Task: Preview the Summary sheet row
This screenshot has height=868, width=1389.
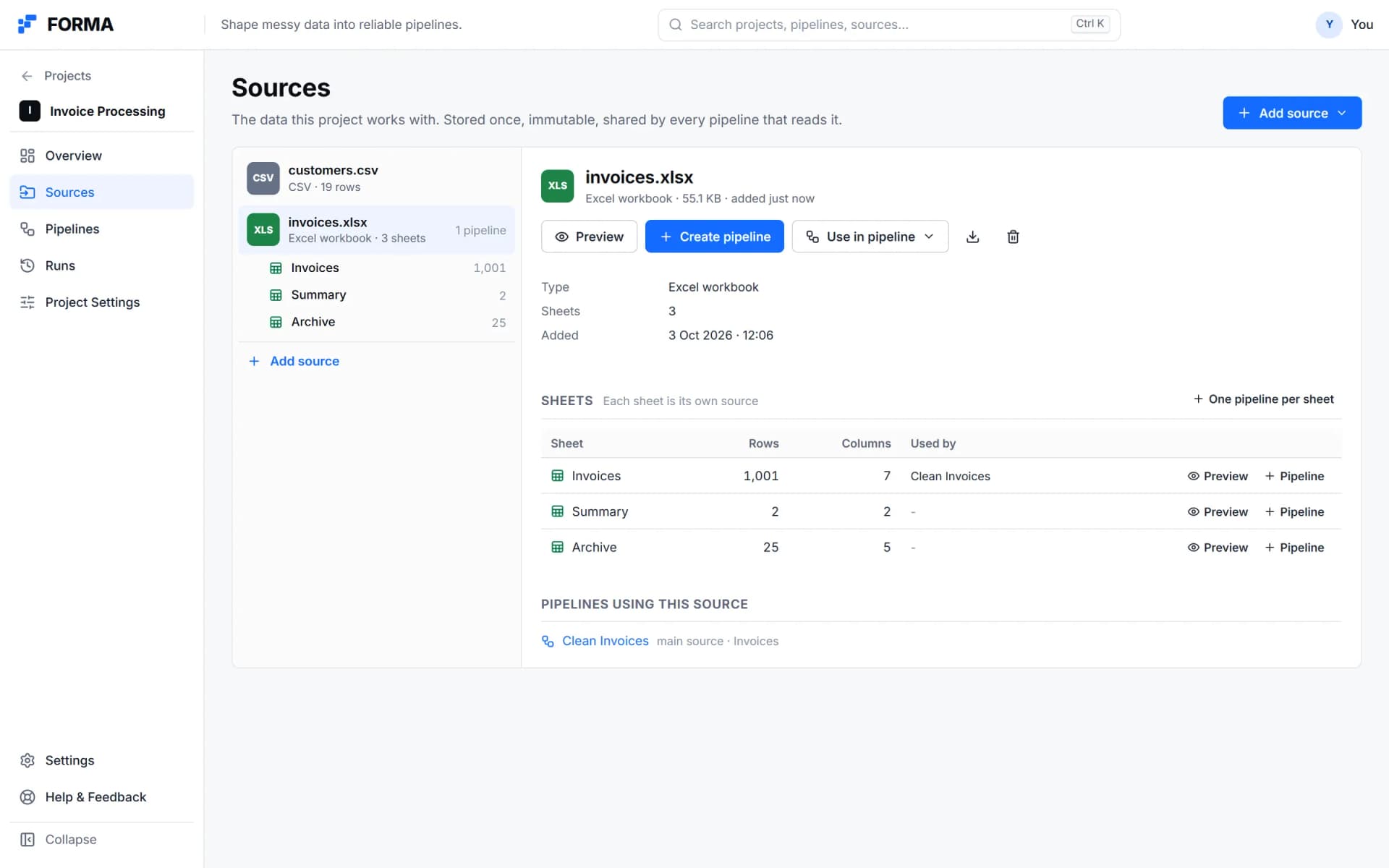Action: [x=1218, y=512]
